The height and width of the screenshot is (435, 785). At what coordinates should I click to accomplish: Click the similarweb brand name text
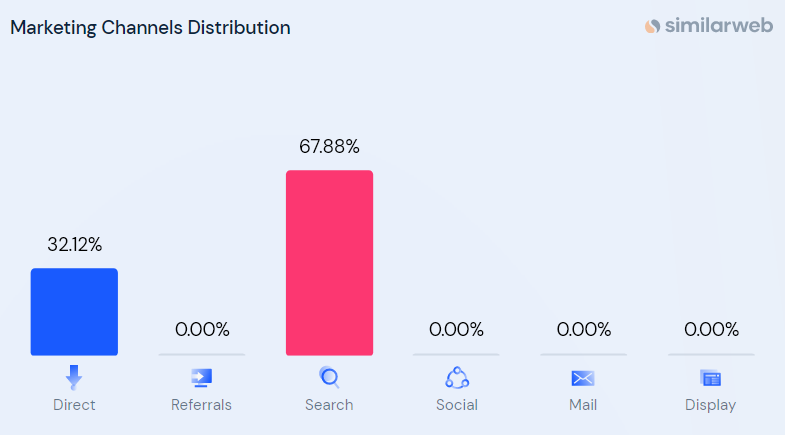tap(719, 25)
